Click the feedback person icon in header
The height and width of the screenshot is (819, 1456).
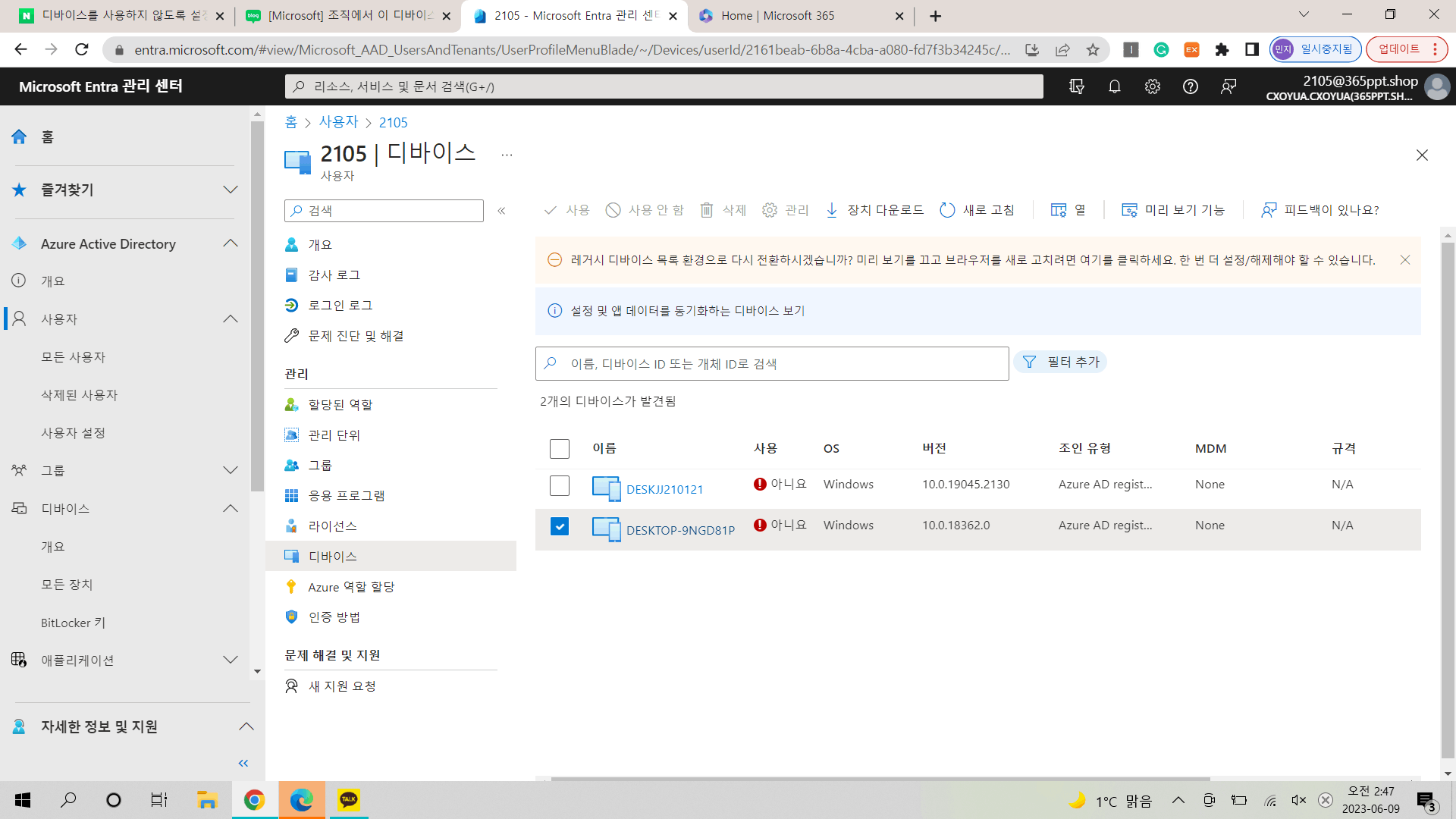[x=1228, y=86]
